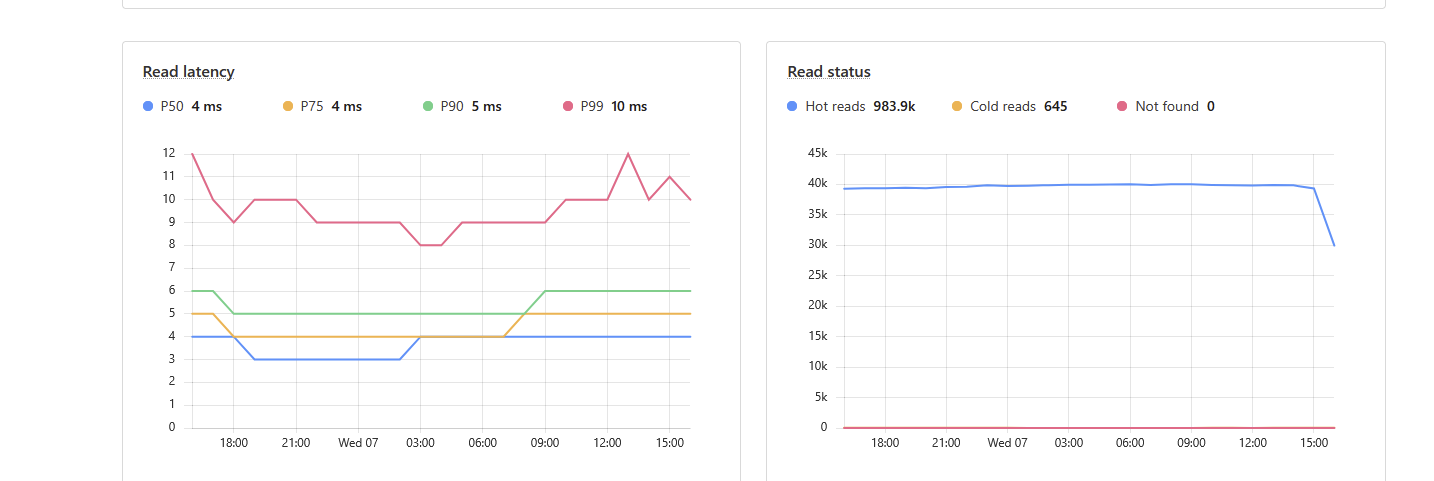Screen dimensions: 1434x481
Task: Click "Wed 07" on the Read status axis
Action: (1007, 442)
